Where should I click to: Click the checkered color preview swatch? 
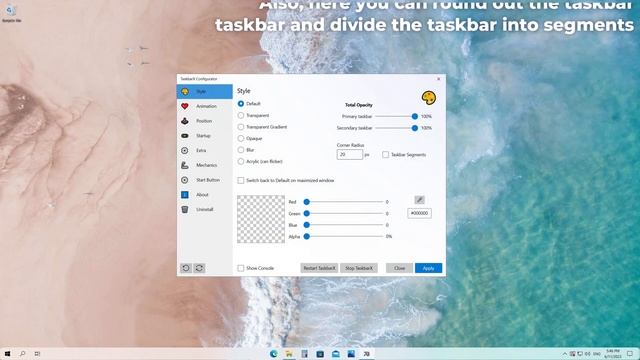point(261,219)
